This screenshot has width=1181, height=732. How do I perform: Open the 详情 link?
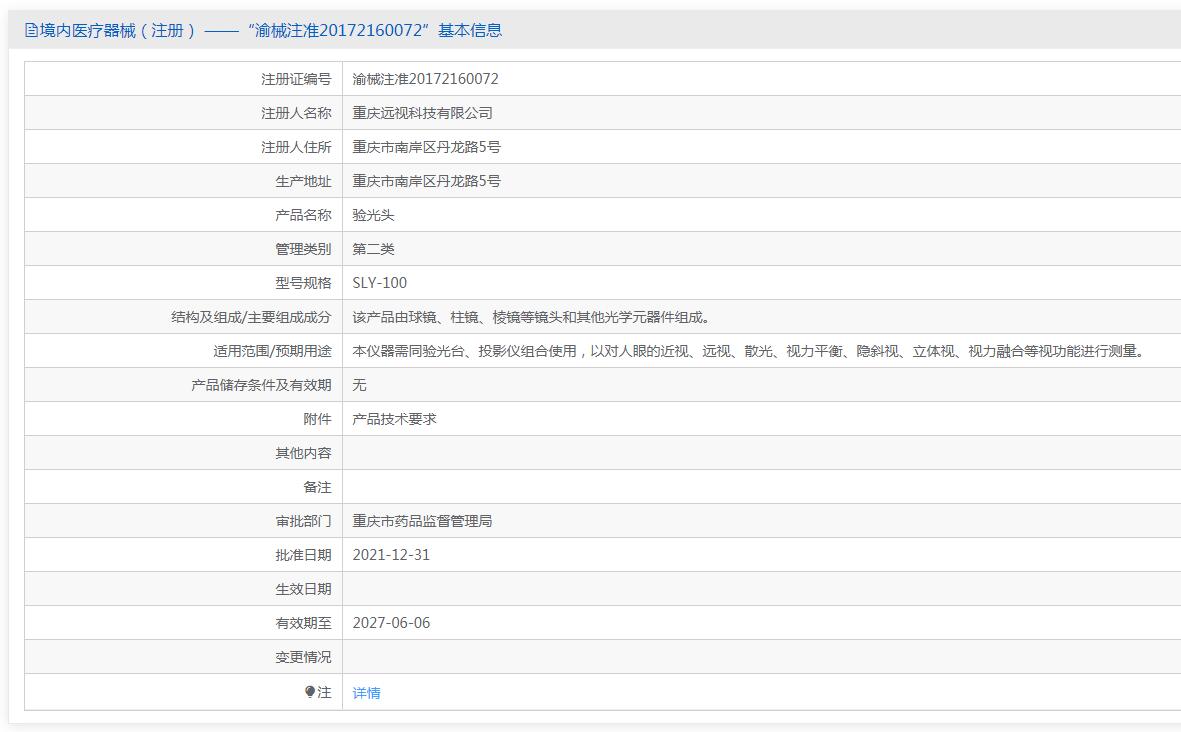366,693
